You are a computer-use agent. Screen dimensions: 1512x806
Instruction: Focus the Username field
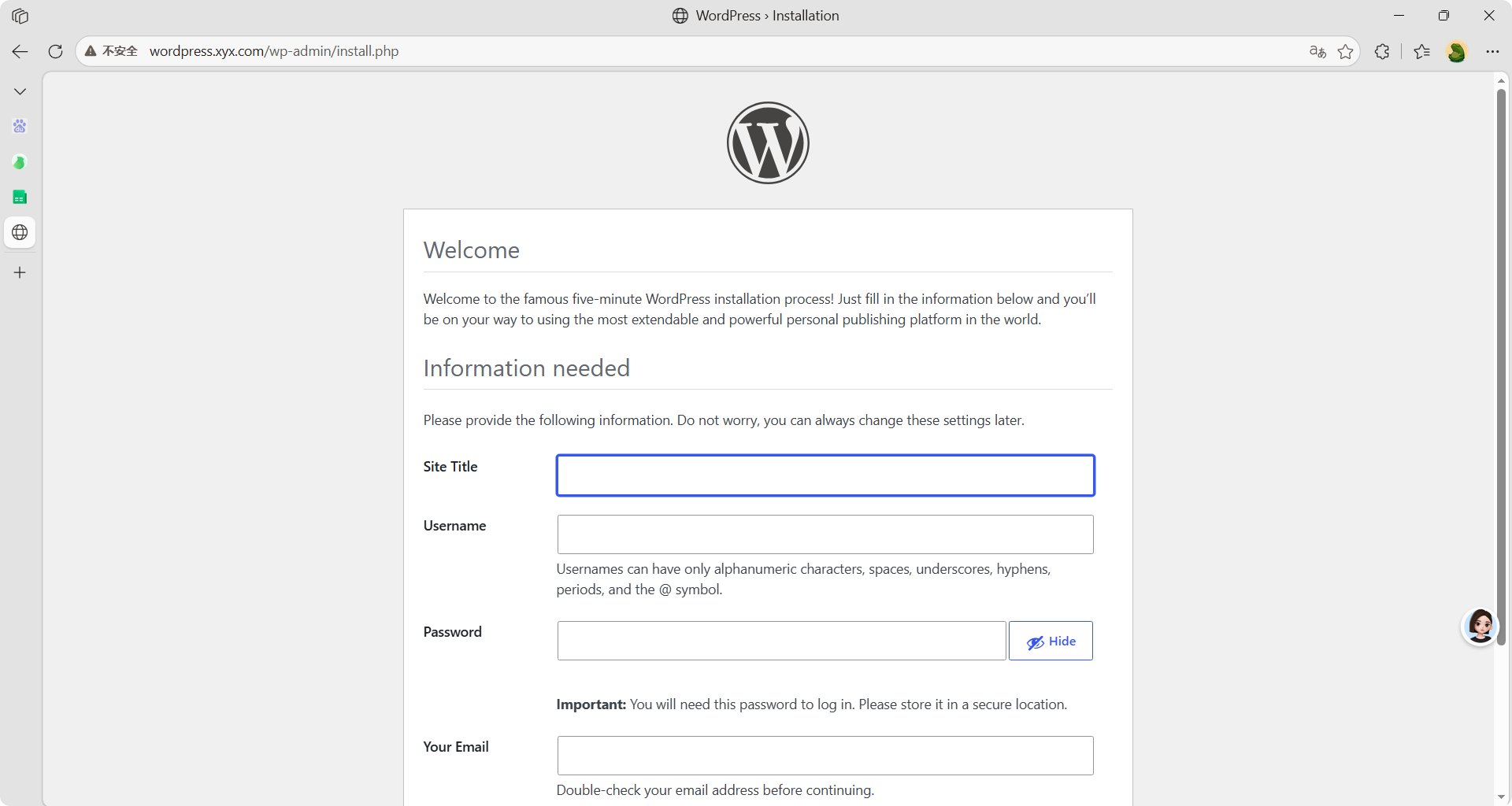pos(825,534)
